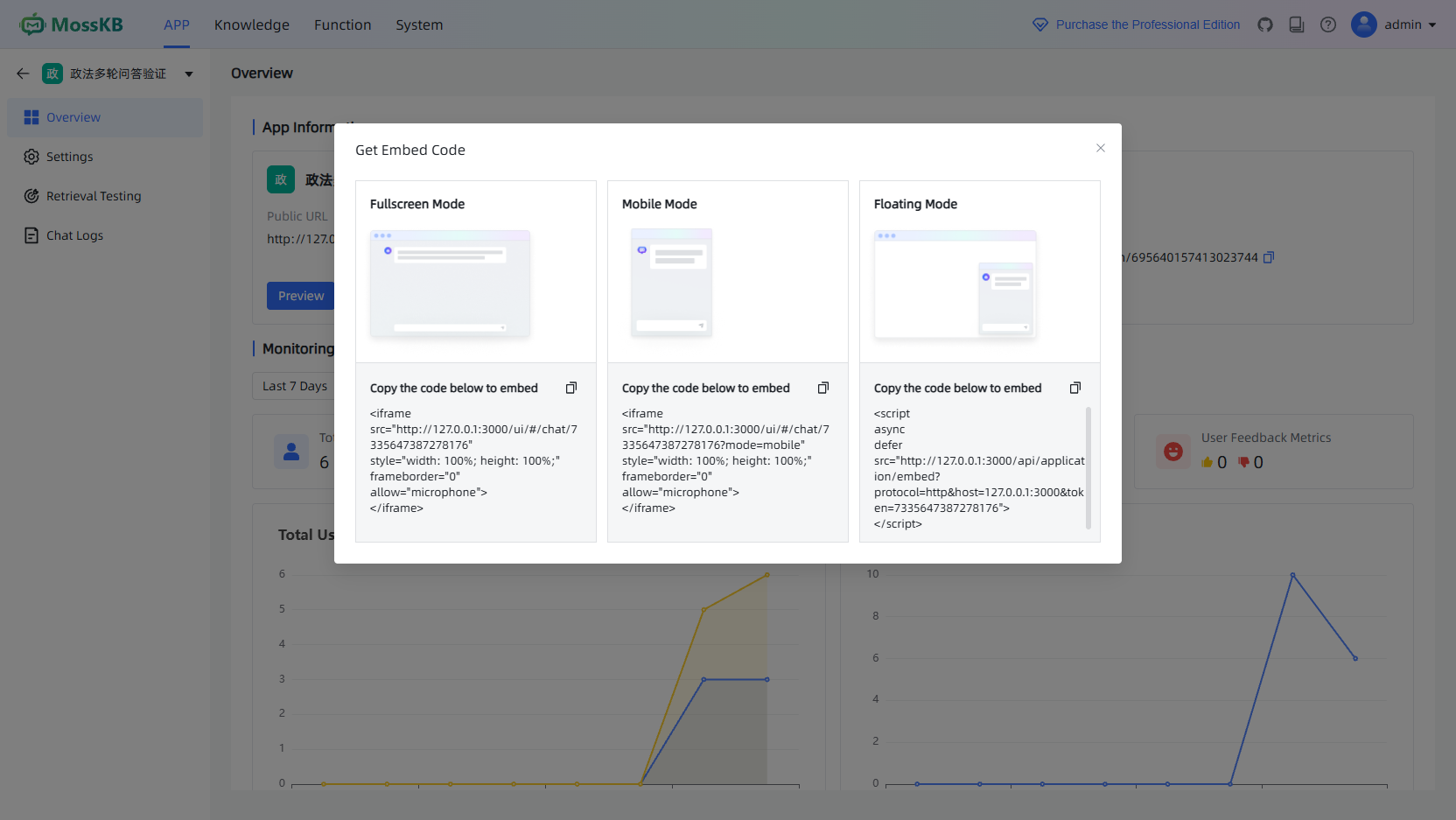
Task: Expand the admin account dropdown
Action: coord(1432,25)
